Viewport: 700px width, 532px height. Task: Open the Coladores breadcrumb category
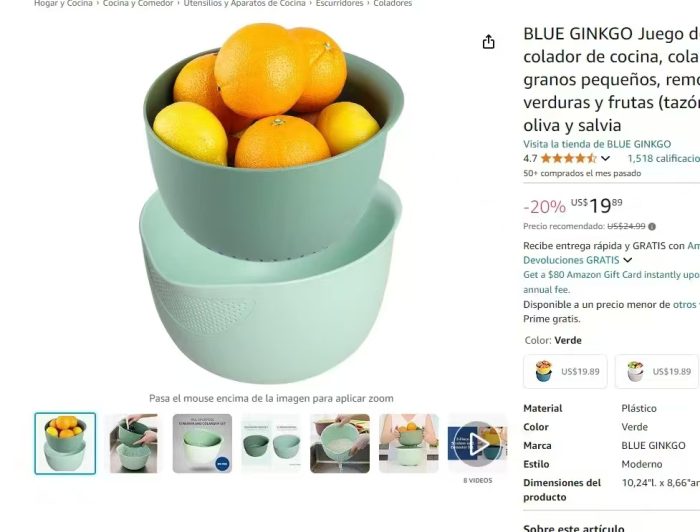392,4
